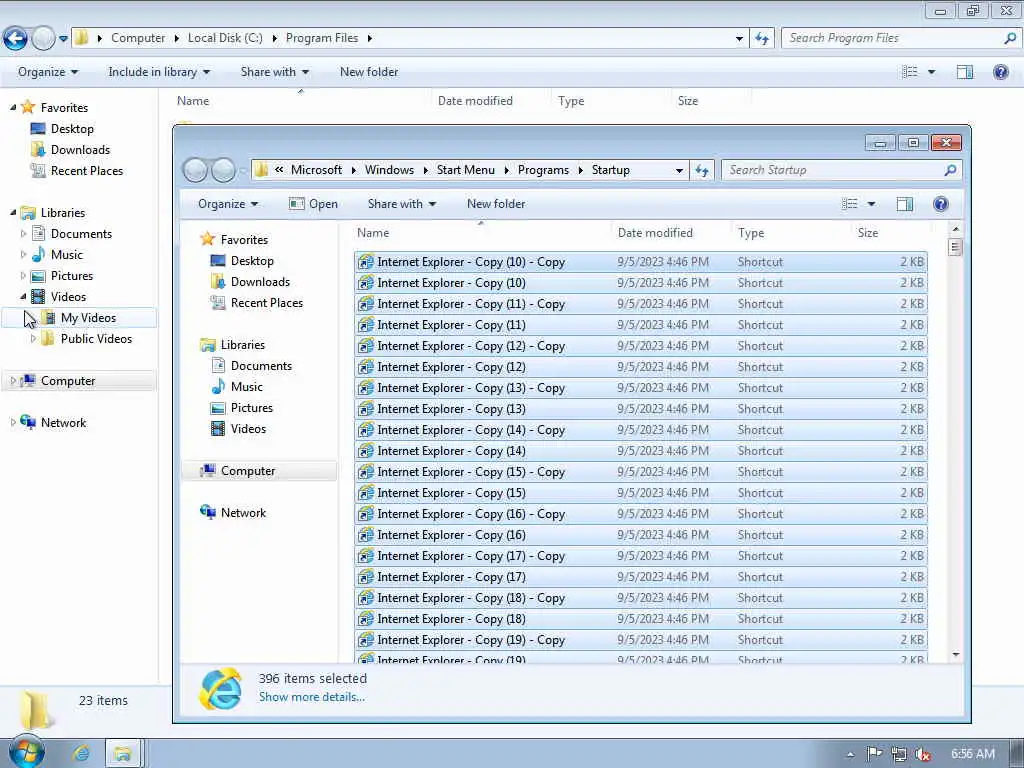This screenshot has height=768, width=1024.
Task: Click Local Disk (C:) breadcrumb
Action: [225, 38]
